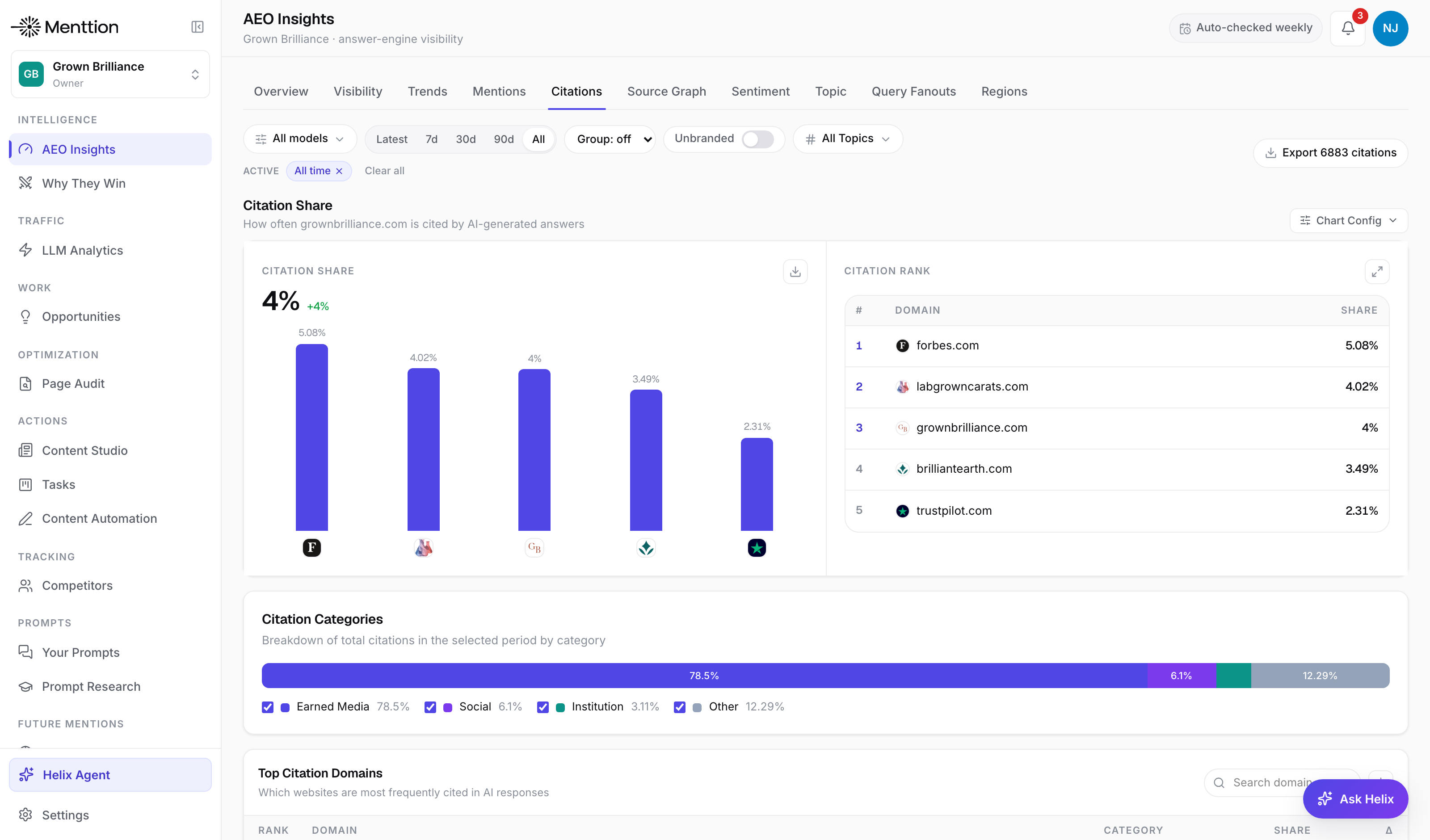The width and height of the screenshot is (1430, 840).
Task: Open the All Topics dropdown
Action: (x=848, y=139)
